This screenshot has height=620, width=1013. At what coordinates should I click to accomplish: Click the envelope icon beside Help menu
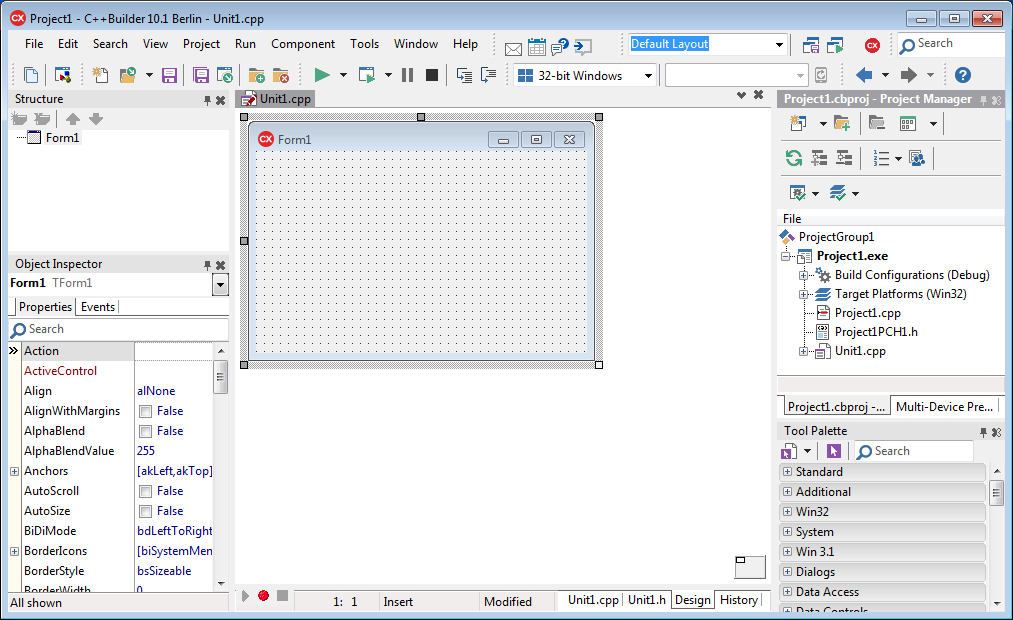click(x=513, y=48)
